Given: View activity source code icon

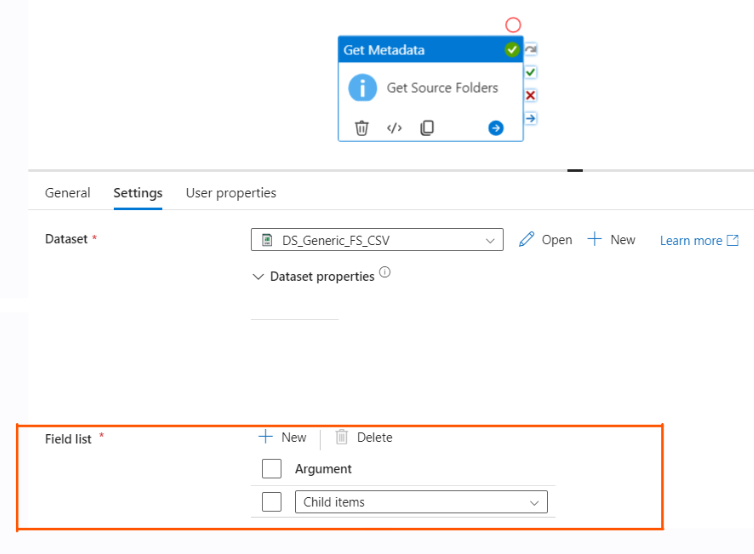Looking at the screenshot, I should click(395, 128).
